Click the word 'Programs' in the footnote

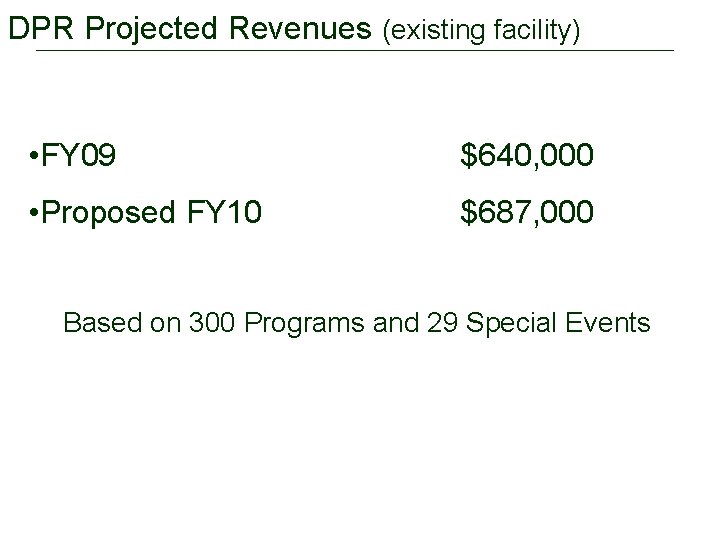tap(304, 324)
